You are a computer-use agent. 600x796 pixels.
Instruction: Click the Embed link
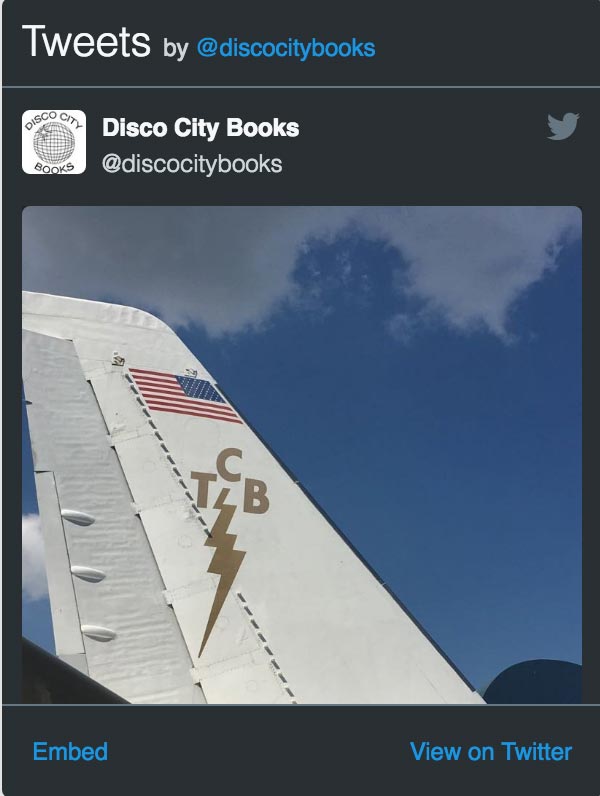pyautogui.click(x=70, y=752)
